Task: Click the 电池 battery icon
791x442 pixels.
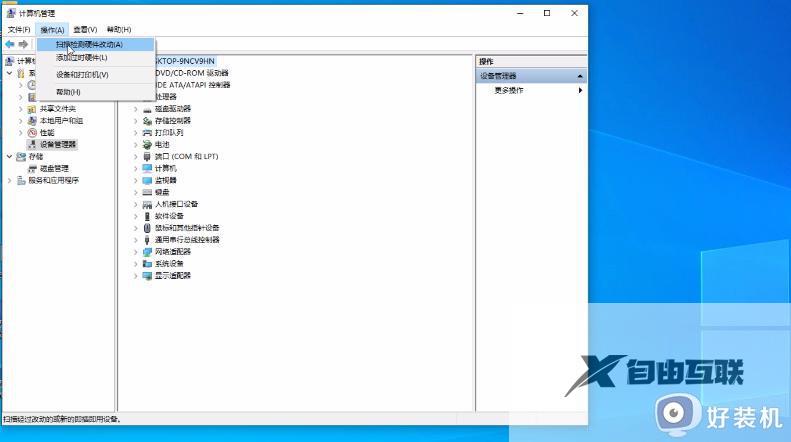Action: coord(147,144)
